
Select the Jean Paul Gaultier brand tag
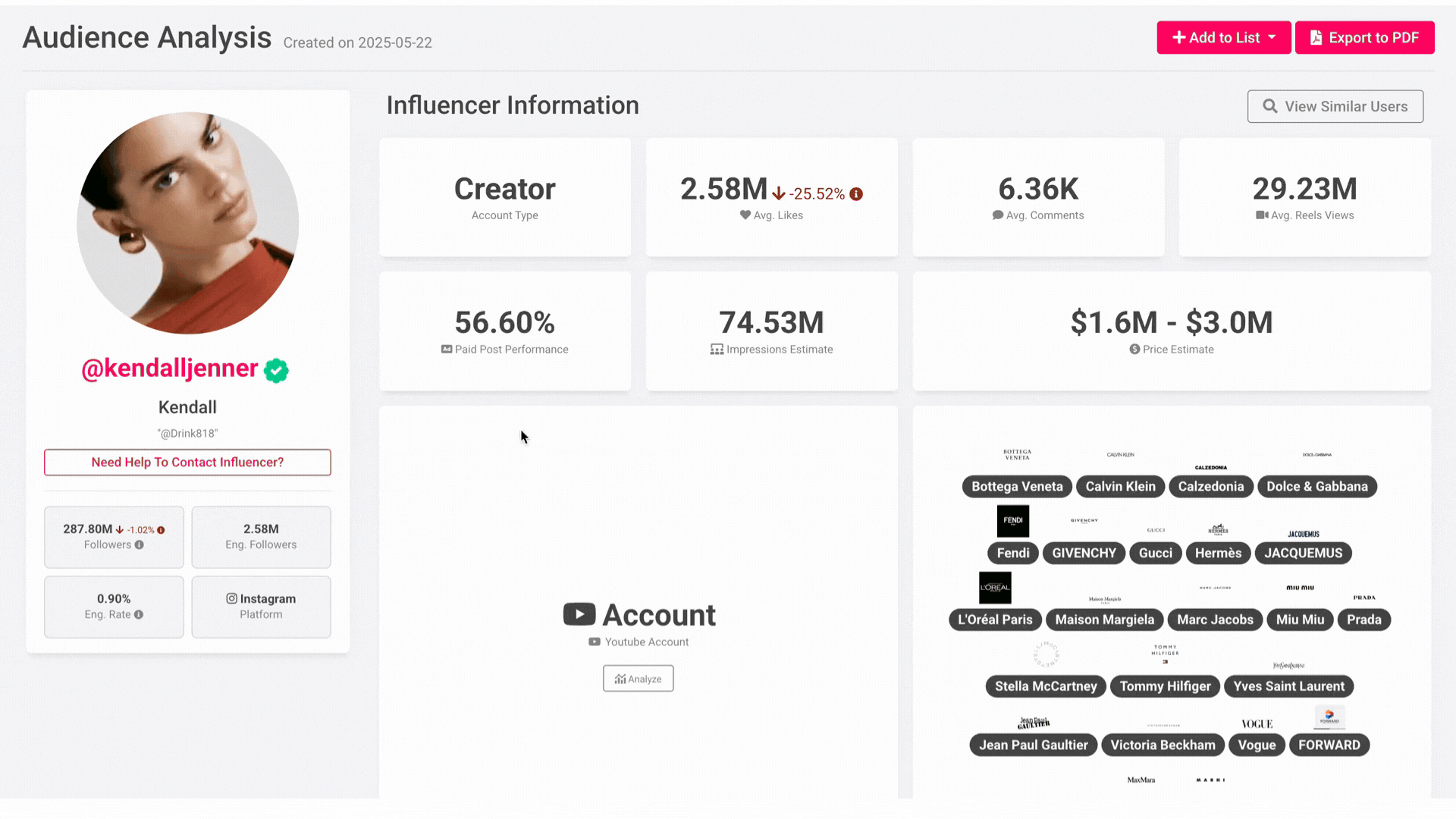click(1033, 745)
